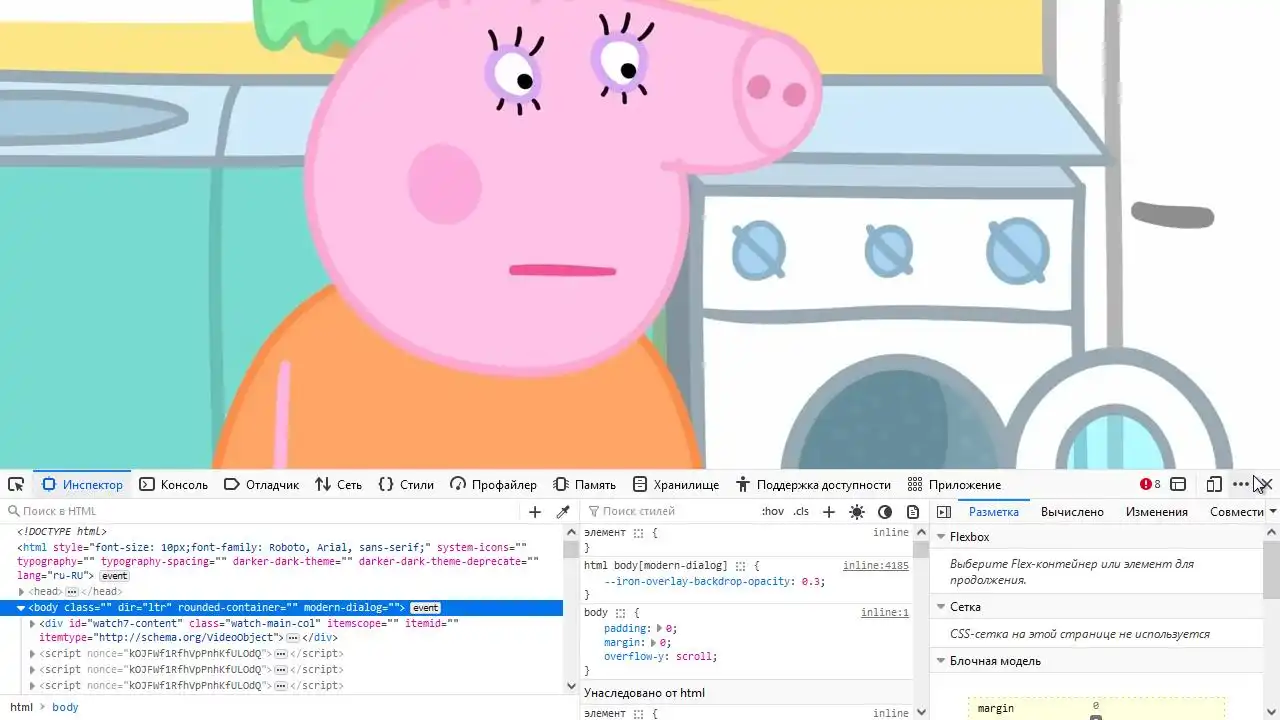Pick a color with the eyedropper
Viewport: 1280px width, 720px height.
tap(563, 512)
